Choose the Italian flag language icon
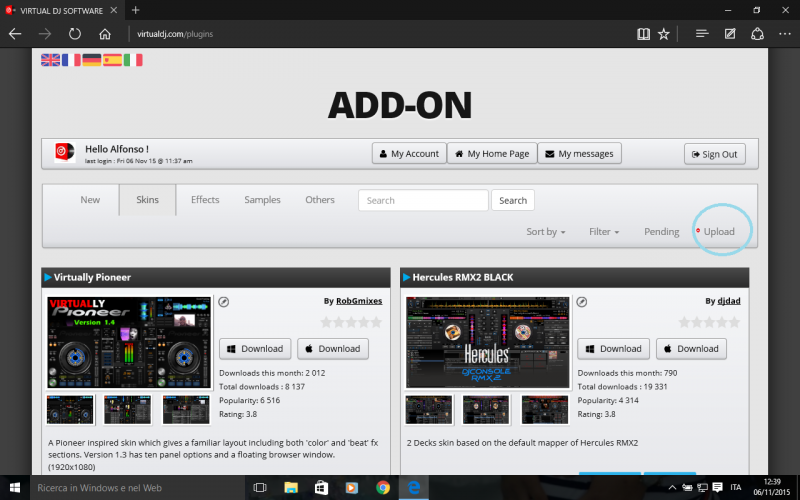The width and height of the screenshot is (800, 500). [x=133, y=60]
